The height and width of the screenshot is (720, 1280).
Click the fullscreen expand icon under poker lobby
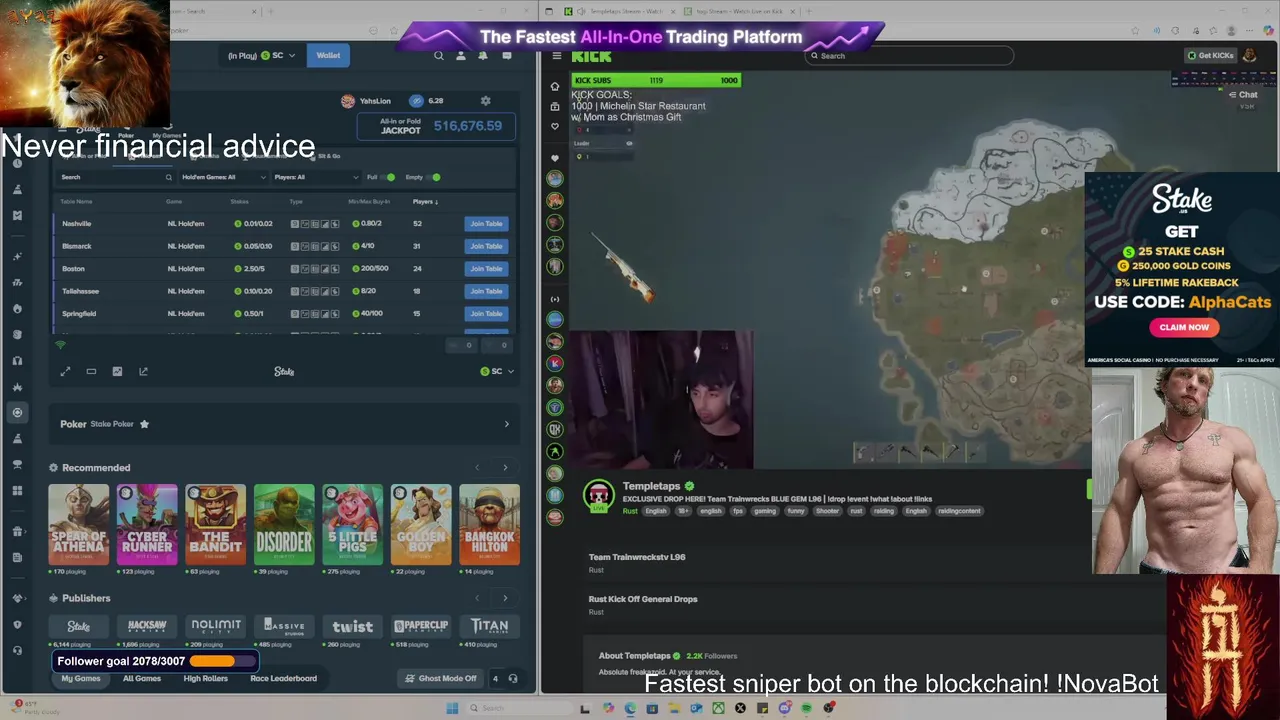[65, 372]
